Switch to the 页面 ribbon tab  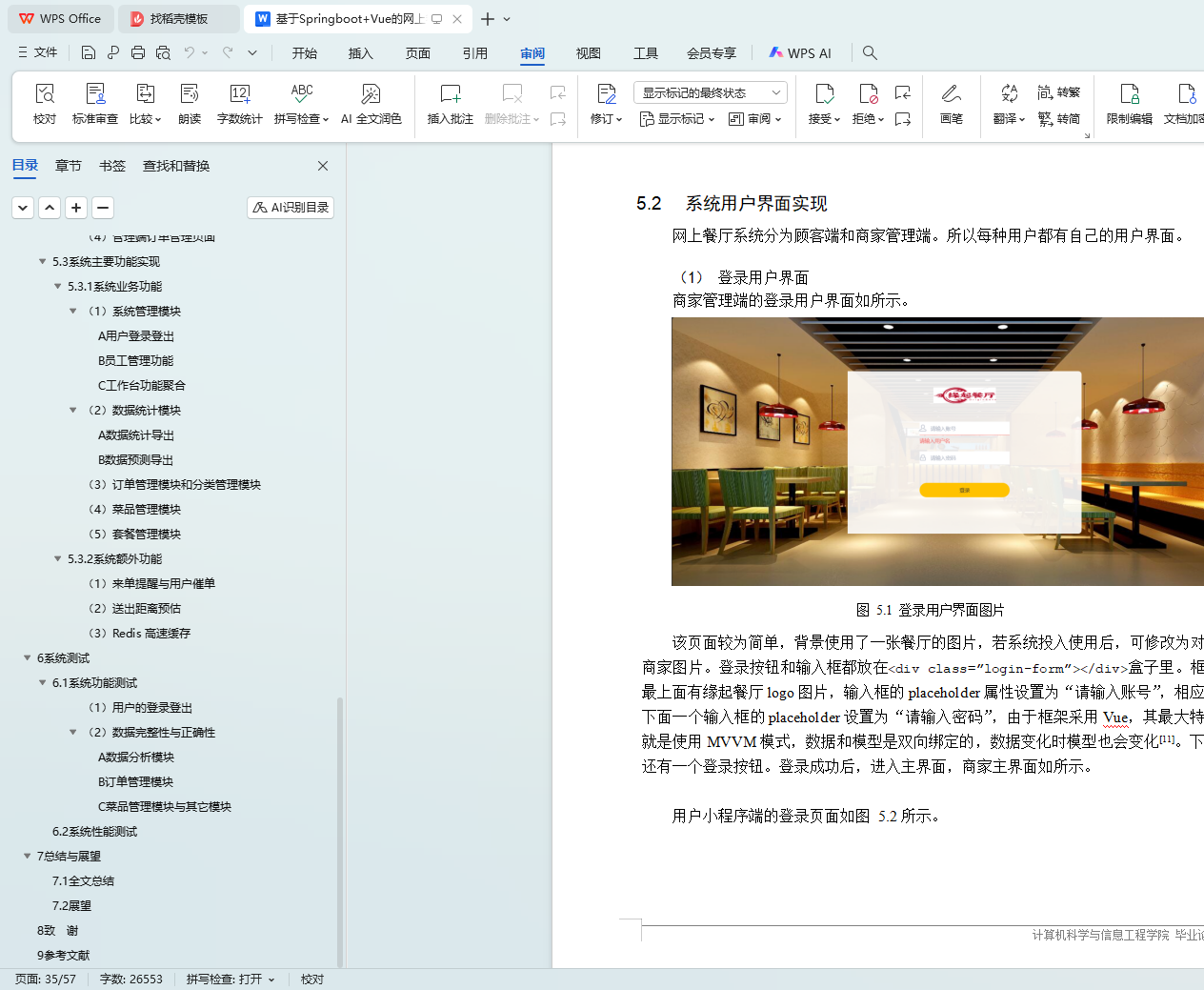click(418, 53)
